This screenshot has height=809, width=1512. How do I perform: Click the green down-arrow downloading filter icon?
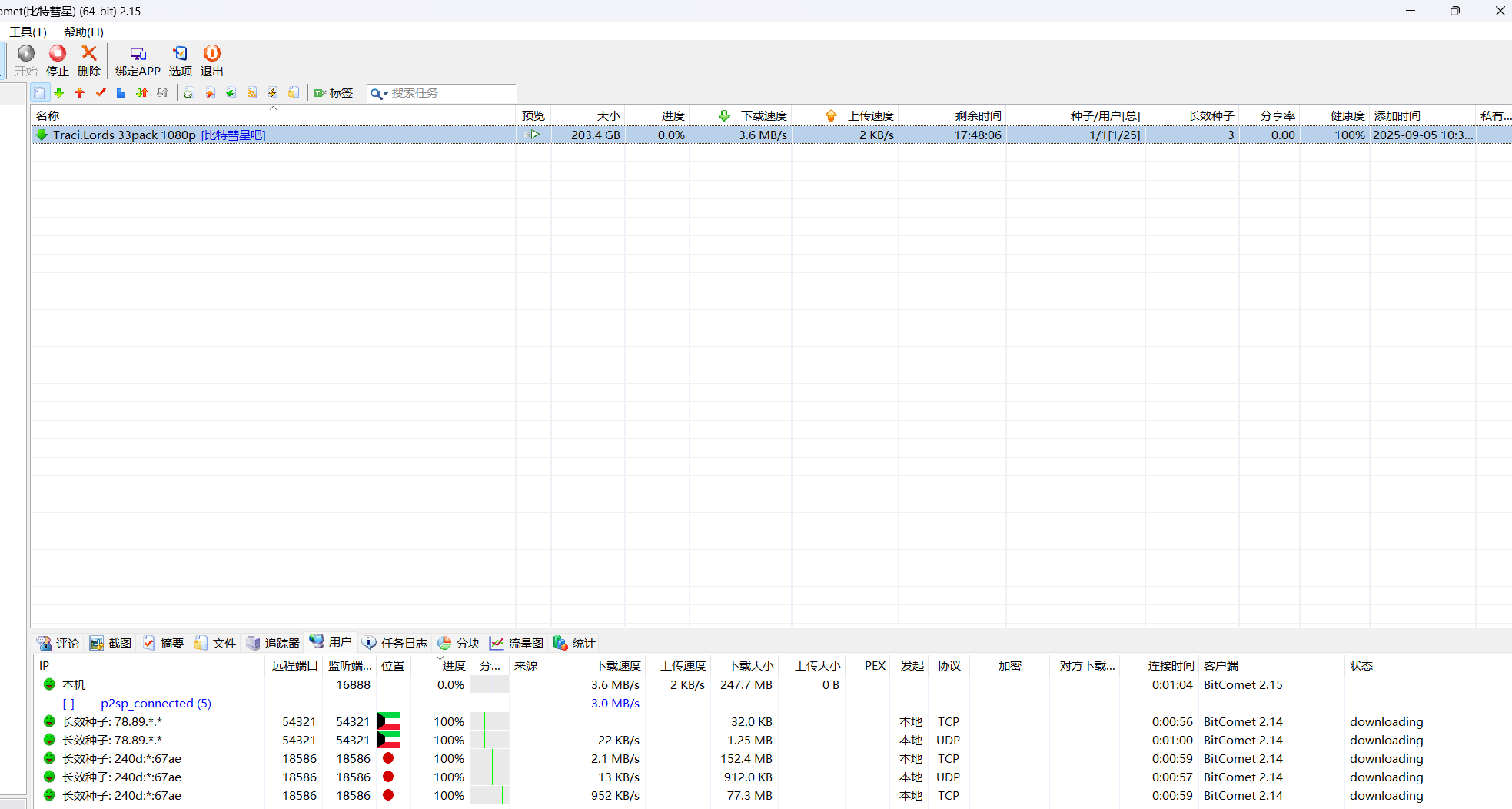coord(59,93)
